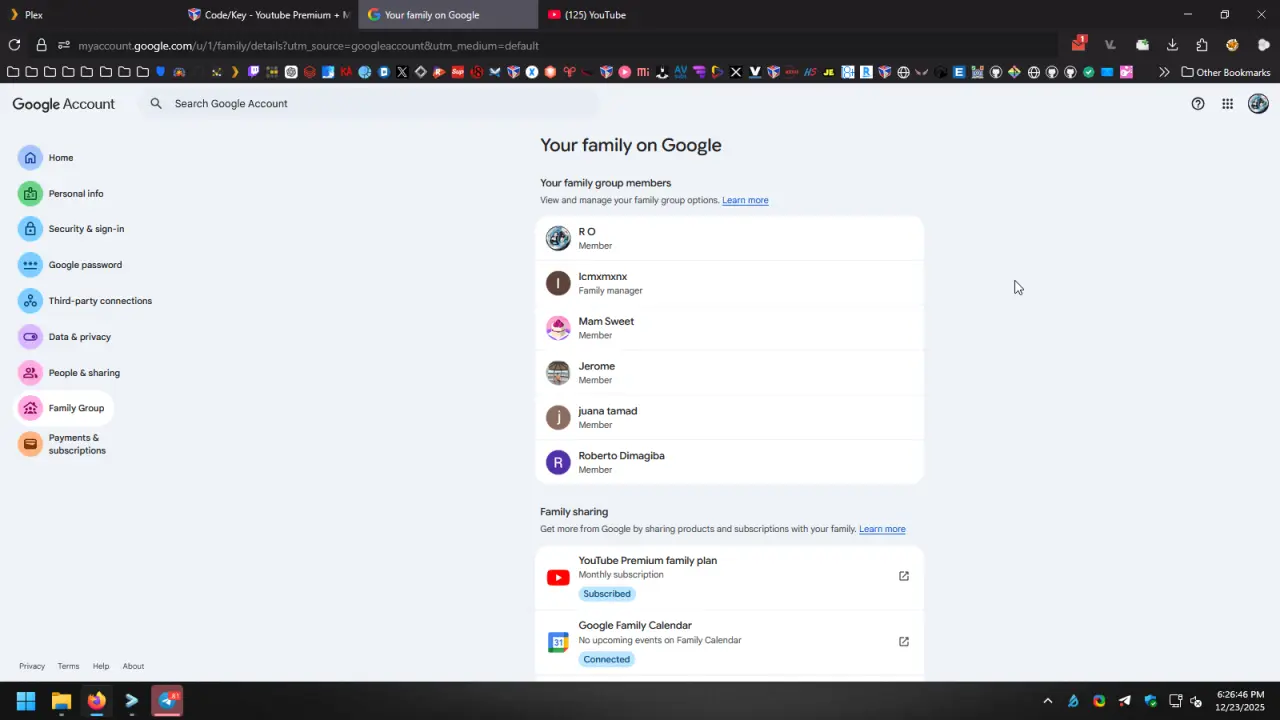Click Learn more under family group members

745,200
